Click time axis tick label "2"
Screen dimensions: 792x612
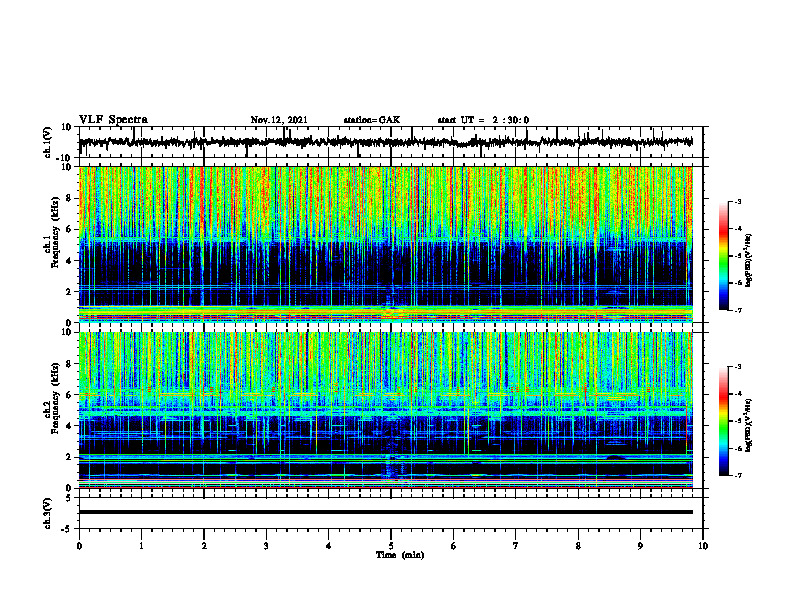tap(204, 546)
